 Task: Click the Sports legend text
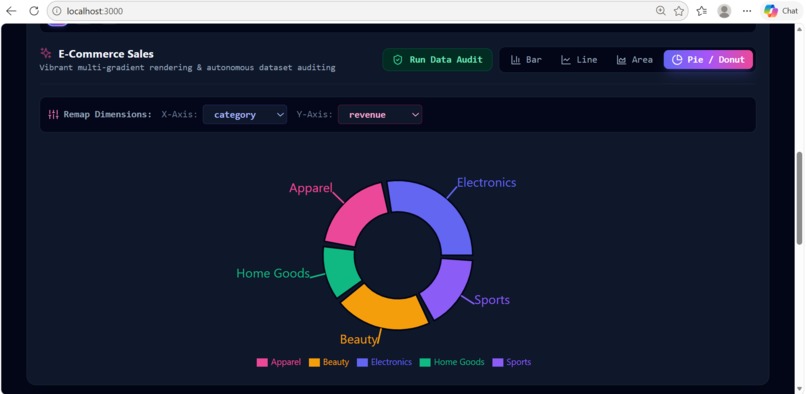519,362
